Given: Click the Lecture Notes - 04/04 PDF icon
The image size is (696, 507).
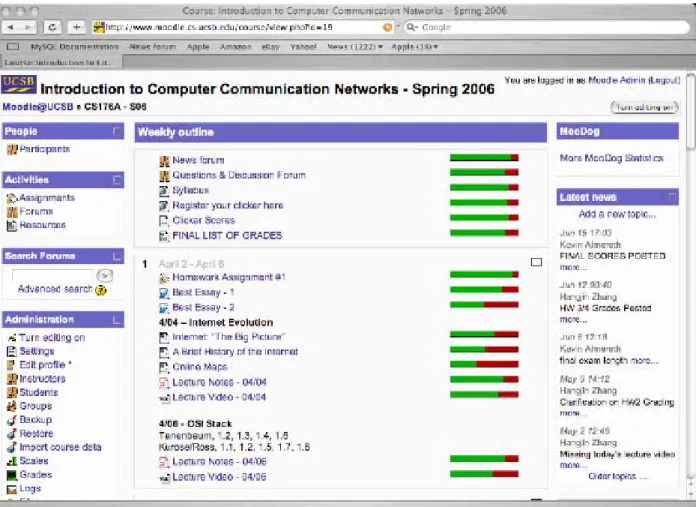Looking at the screenshot, I should pyautogui.click(x=164, y=383).
